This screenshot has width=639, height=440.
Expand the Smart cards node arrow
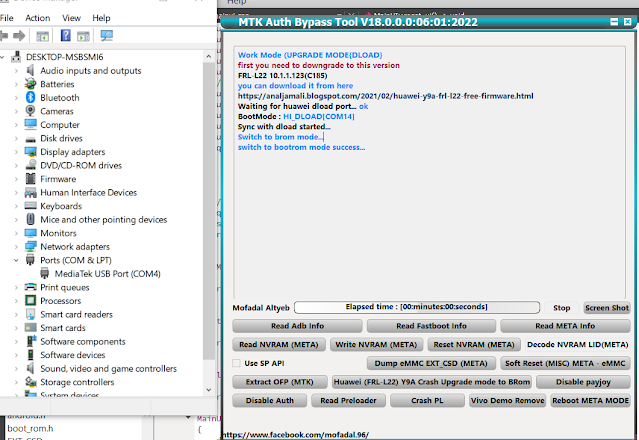coord(16,328)
